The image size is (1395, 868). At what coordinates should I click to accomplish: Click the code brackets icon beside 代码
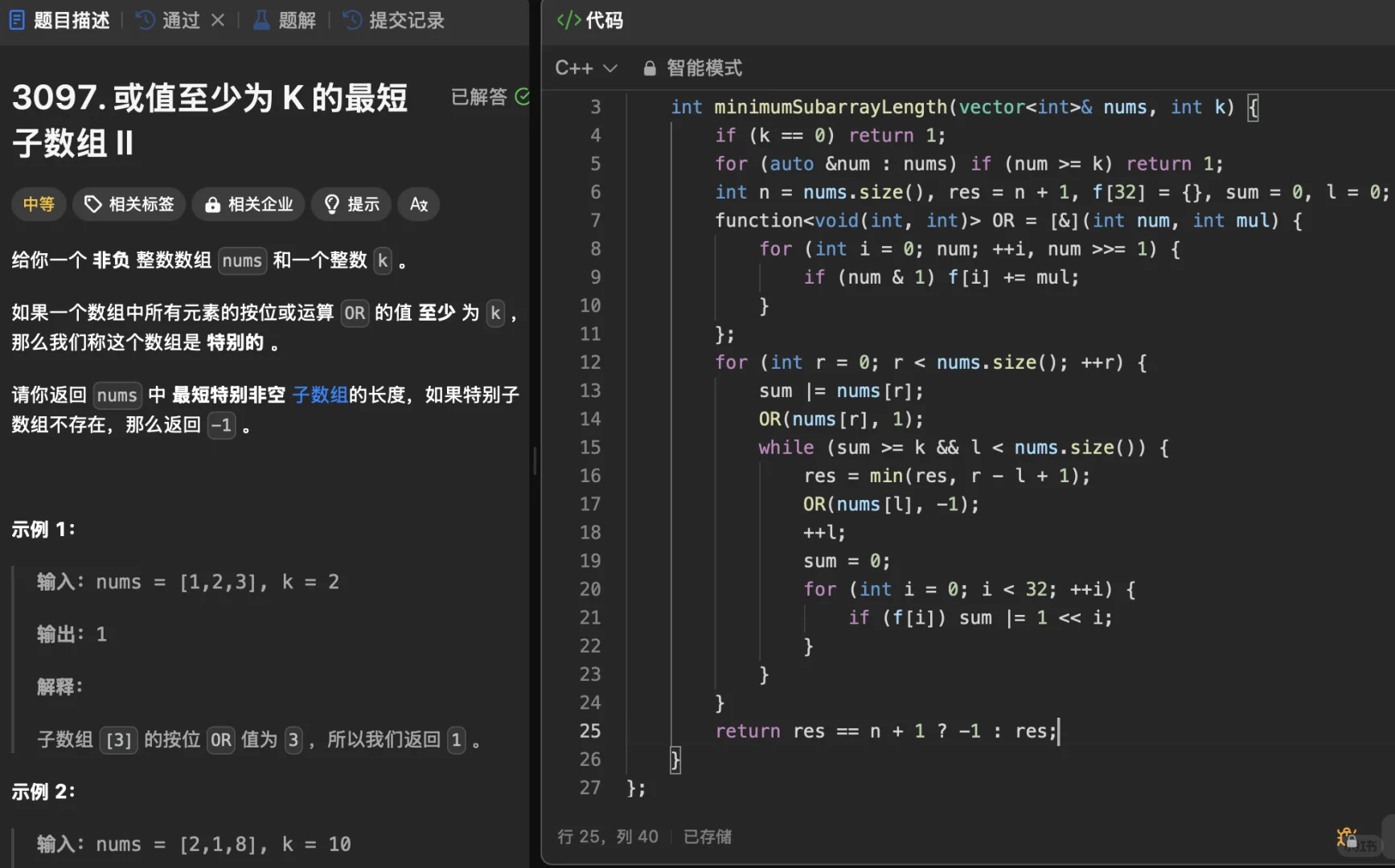[x=568, y=20]
